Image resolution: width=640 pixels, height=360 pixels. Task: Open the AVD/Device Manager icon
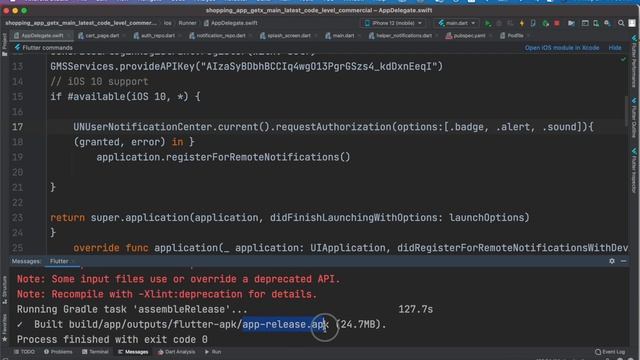(x=596, y=23)
